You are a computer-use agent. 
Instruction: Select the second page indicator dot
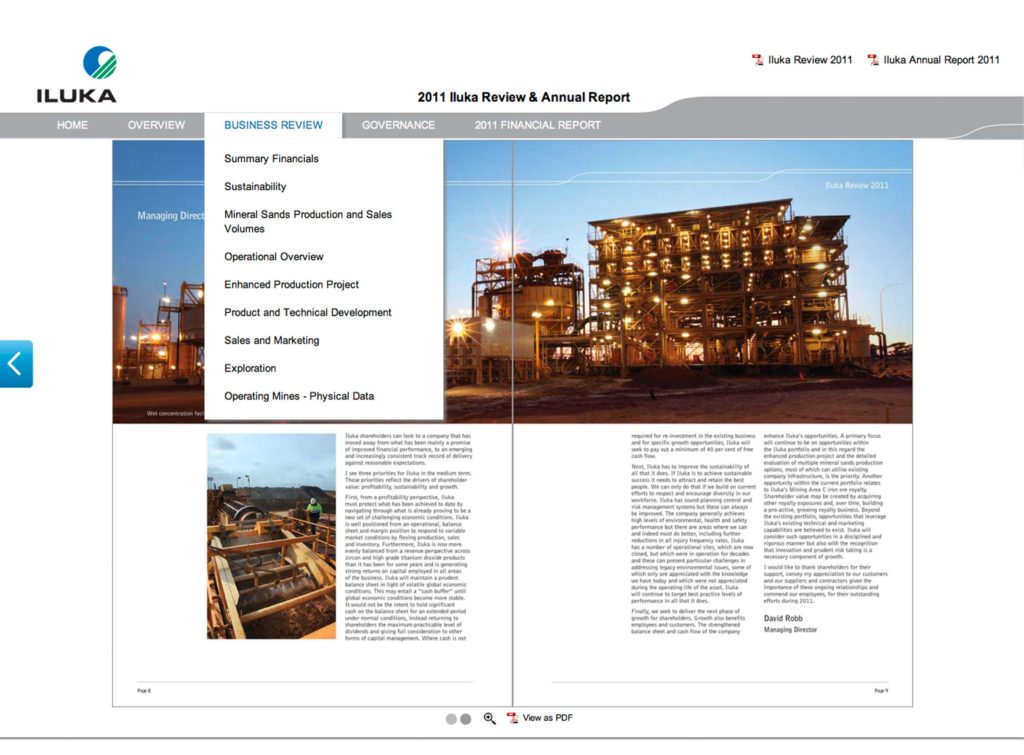pyautogui.click(x=466, y=719)
